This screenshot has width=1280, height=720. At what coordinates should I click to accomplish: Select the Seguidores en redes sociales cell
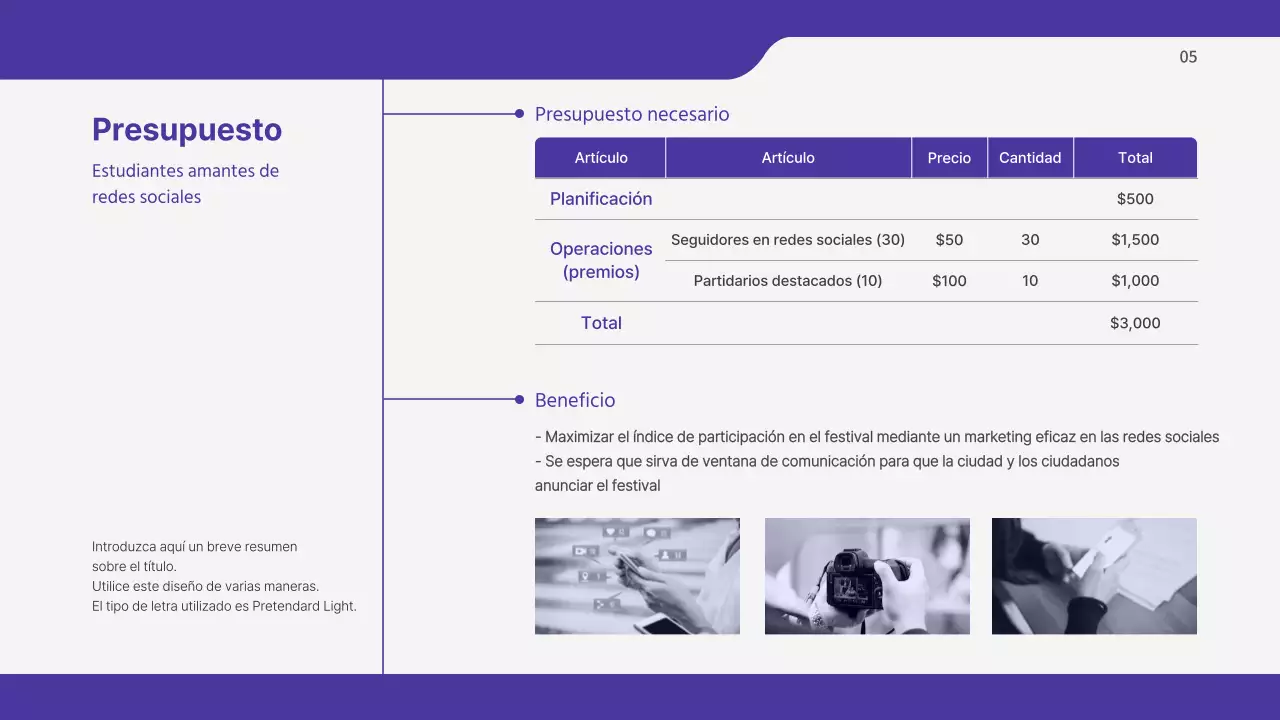(788, 240)
